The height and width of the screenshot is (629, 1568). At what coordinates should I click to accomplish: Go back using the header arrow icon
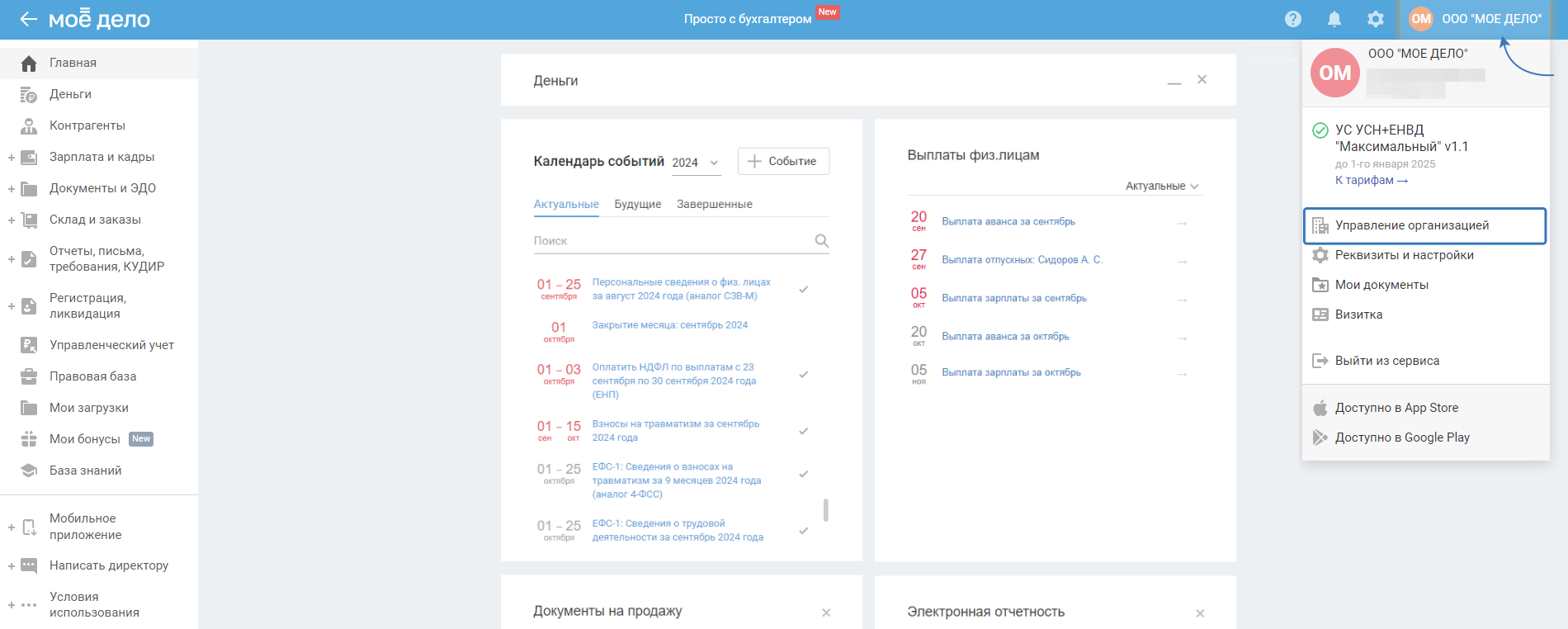tap(29, 19)
